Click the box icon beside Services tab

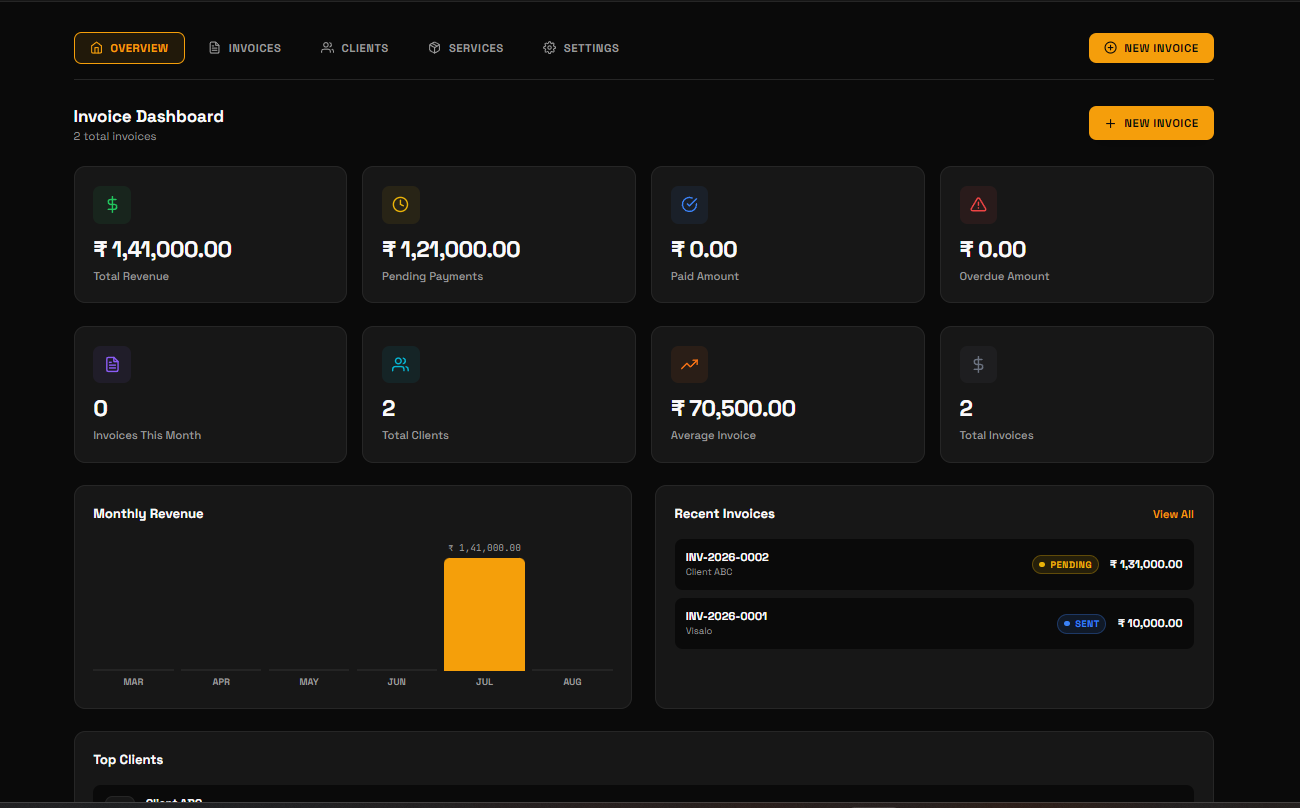click(x=434, y=48)
